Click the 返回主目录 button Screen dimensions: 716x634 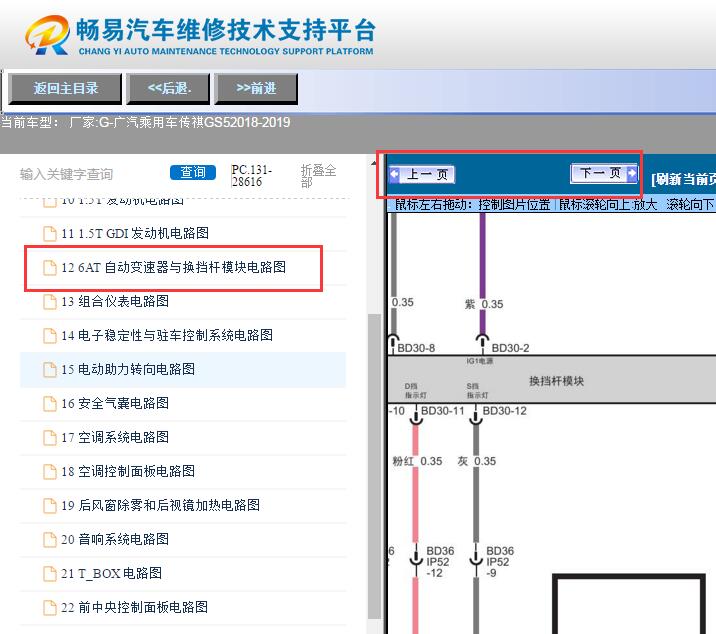pyautogui.click(x=65, y=88)
